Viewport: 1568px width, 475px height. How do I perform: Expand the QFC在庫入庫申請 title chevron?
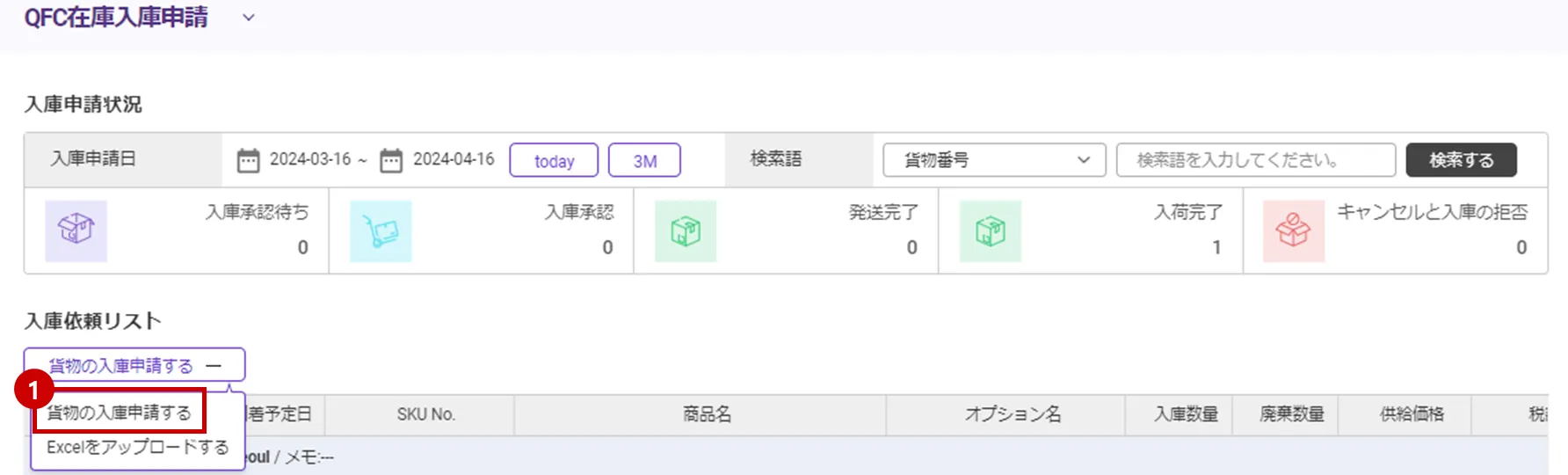pyautogui.click(x=249, y=18)
